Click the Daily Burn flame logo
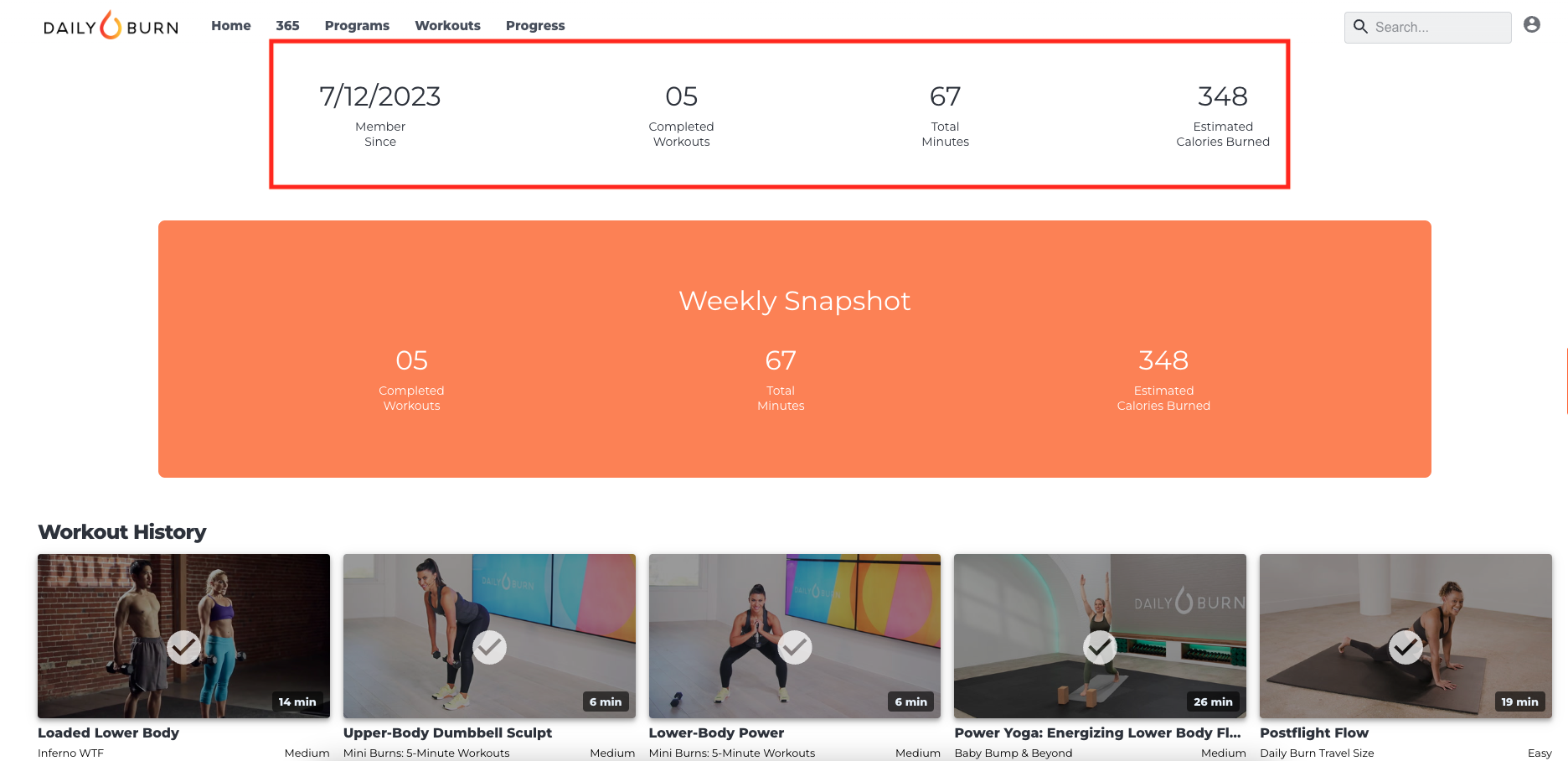This screenshot has width=1568, height=761. coord(111,25)
